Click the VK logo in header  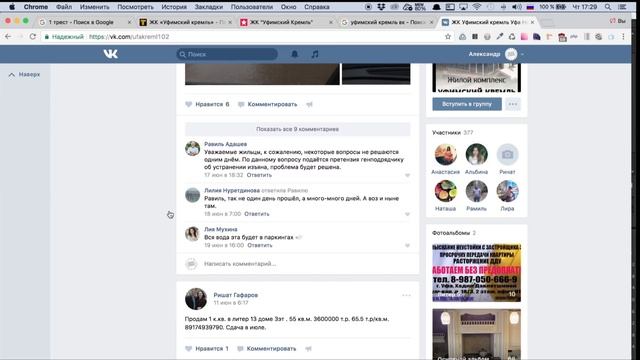[x=111, y=54]
